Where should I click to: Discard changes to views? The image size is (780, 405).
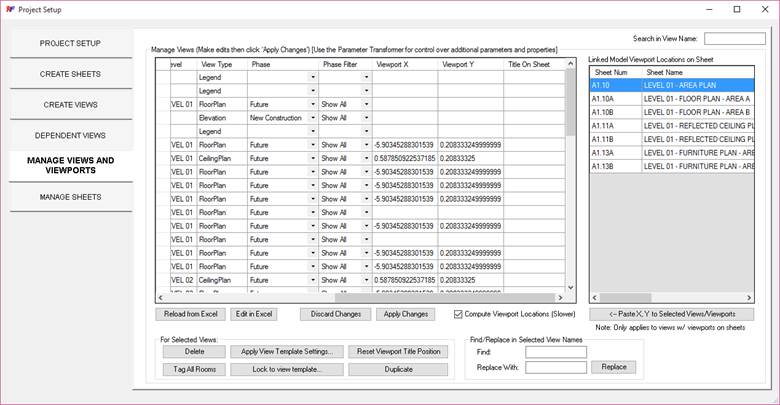point(334,314)
